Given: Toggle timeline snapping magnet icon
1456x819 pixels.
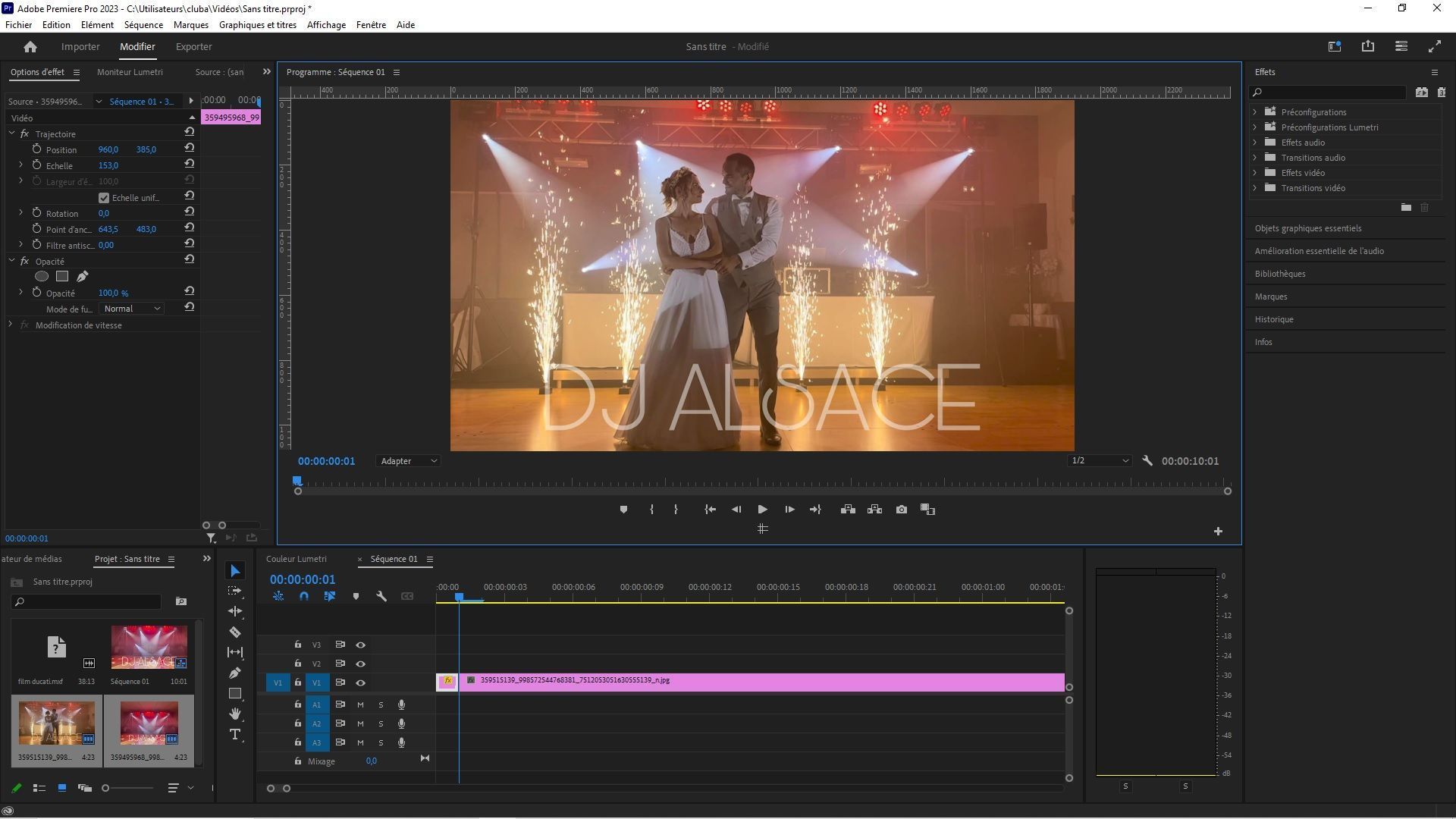Looking at the screenshot, I should point(304,597).
